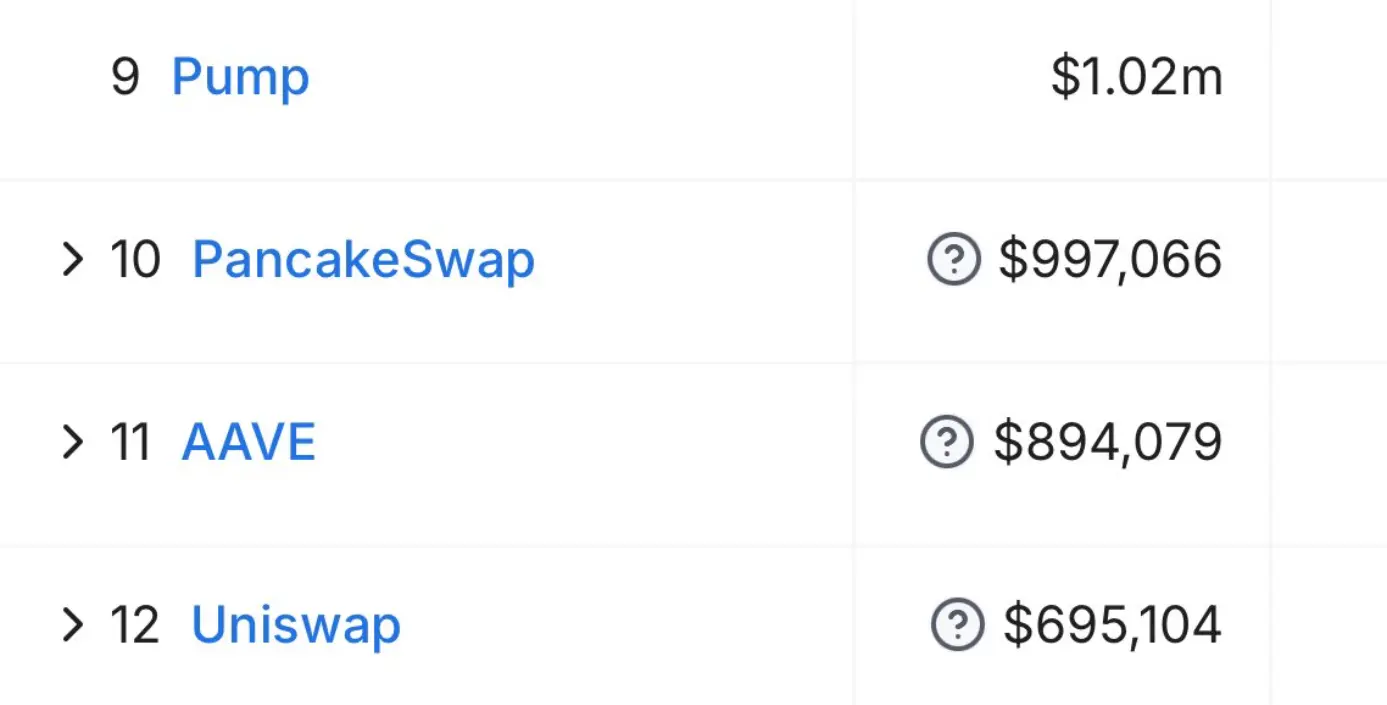Open the Uniswap protocol page
This screenshot has width=1387, height=705.
click(296, 624)
